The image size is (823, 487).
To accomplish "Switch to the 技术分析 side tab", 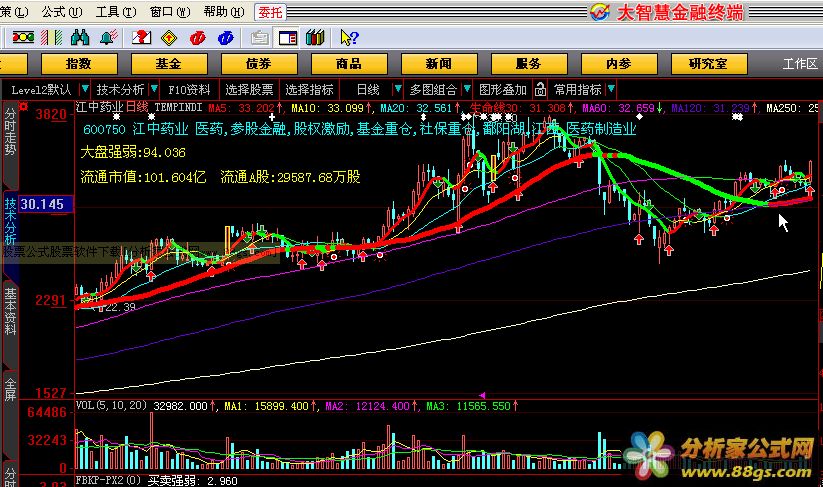I will [x=10, y=221].
